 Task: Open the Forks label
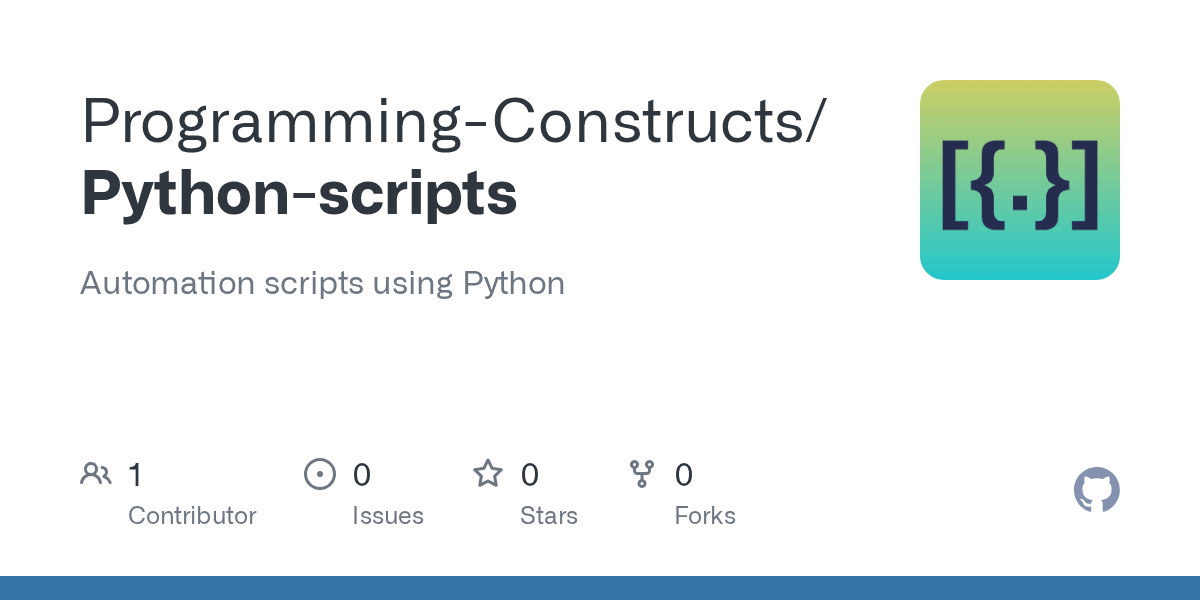pyautogui.click(x=705, y=516)
